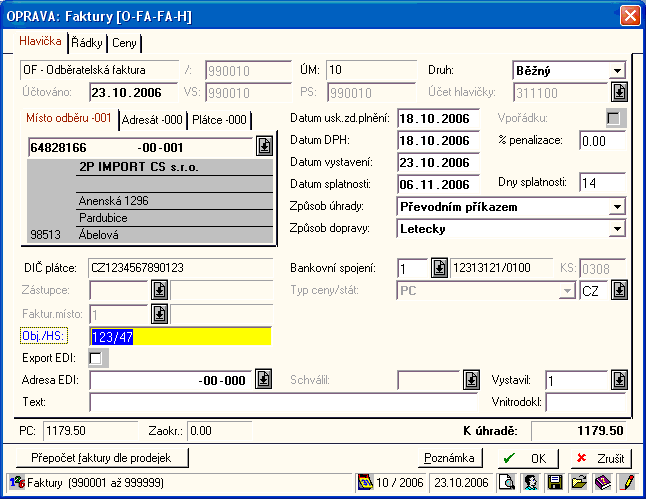Toggle the Export EDI checkbox
Image resolution: width=646 pixels, height=499 pixels.
click(x=97, y=358)
